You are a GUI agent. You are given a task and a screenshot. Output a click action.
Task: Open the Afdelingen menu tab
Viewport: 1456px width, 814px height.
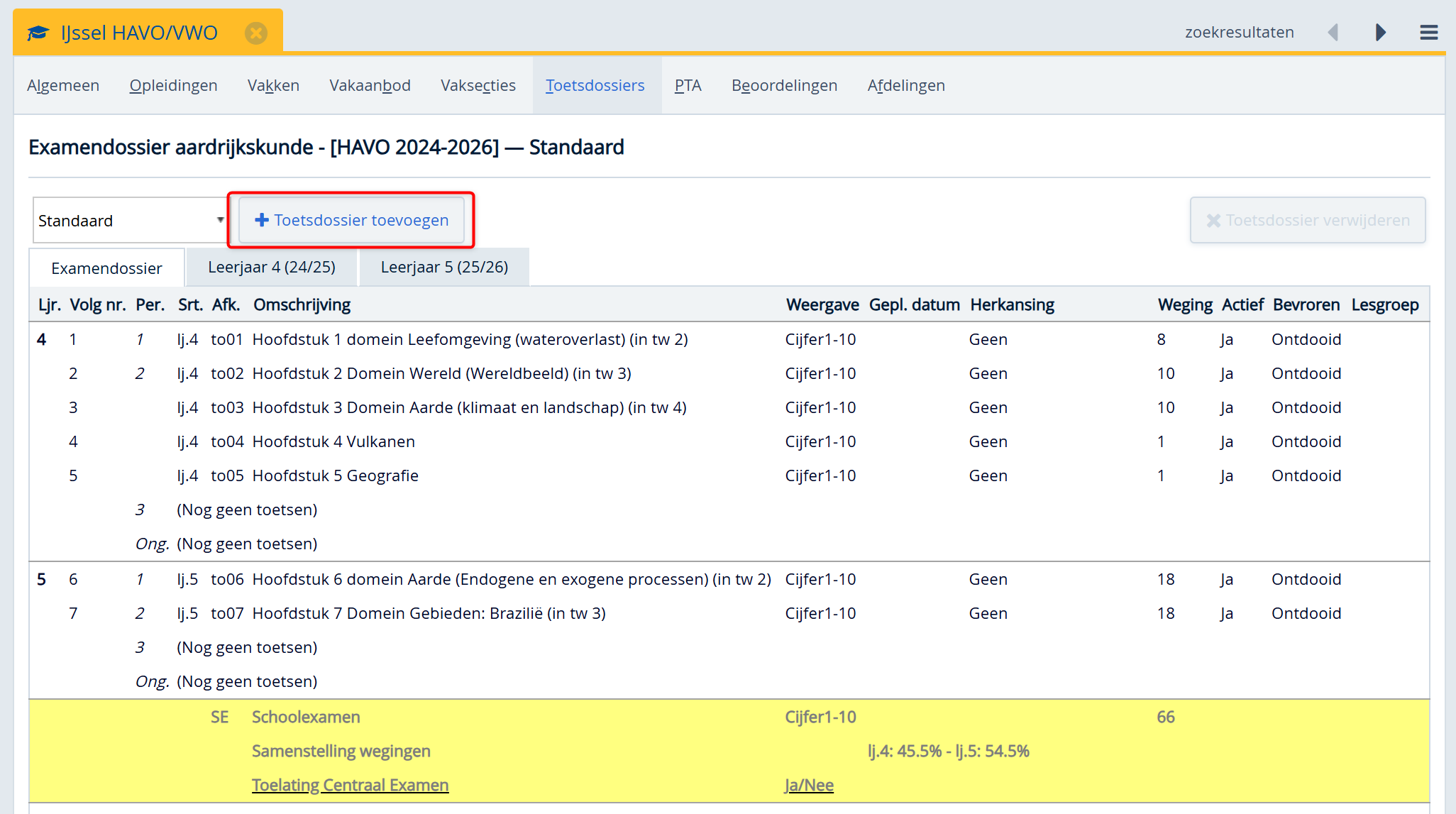tap(905, 85)
